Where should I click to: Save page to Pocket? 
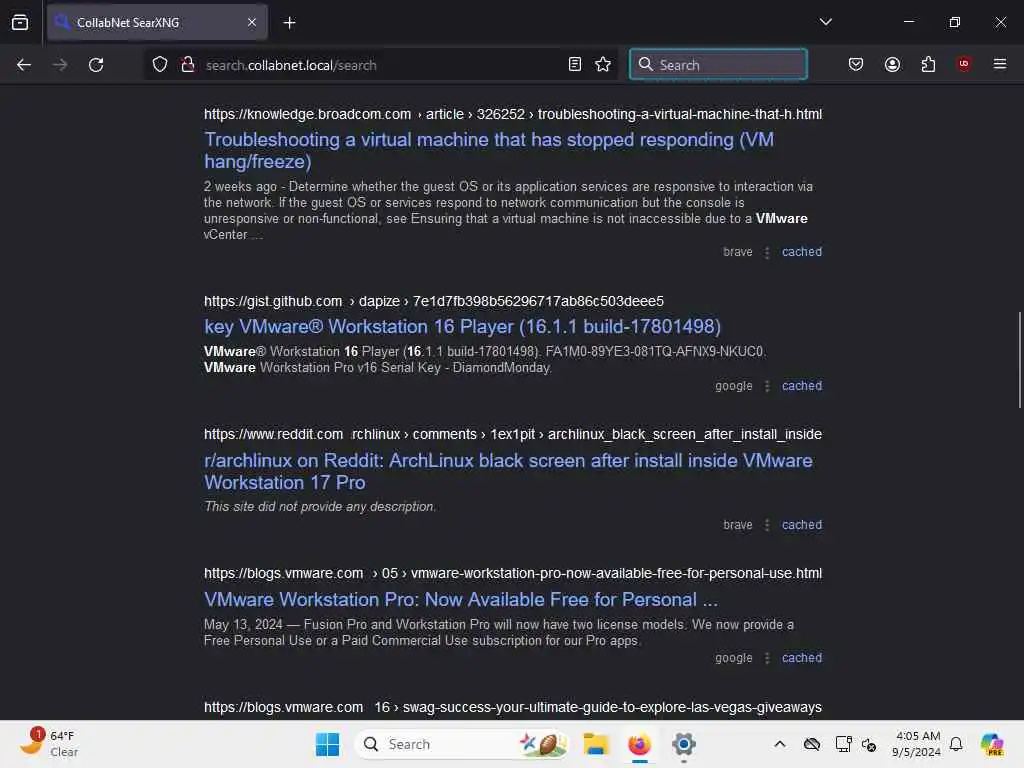tap(856, 65)
